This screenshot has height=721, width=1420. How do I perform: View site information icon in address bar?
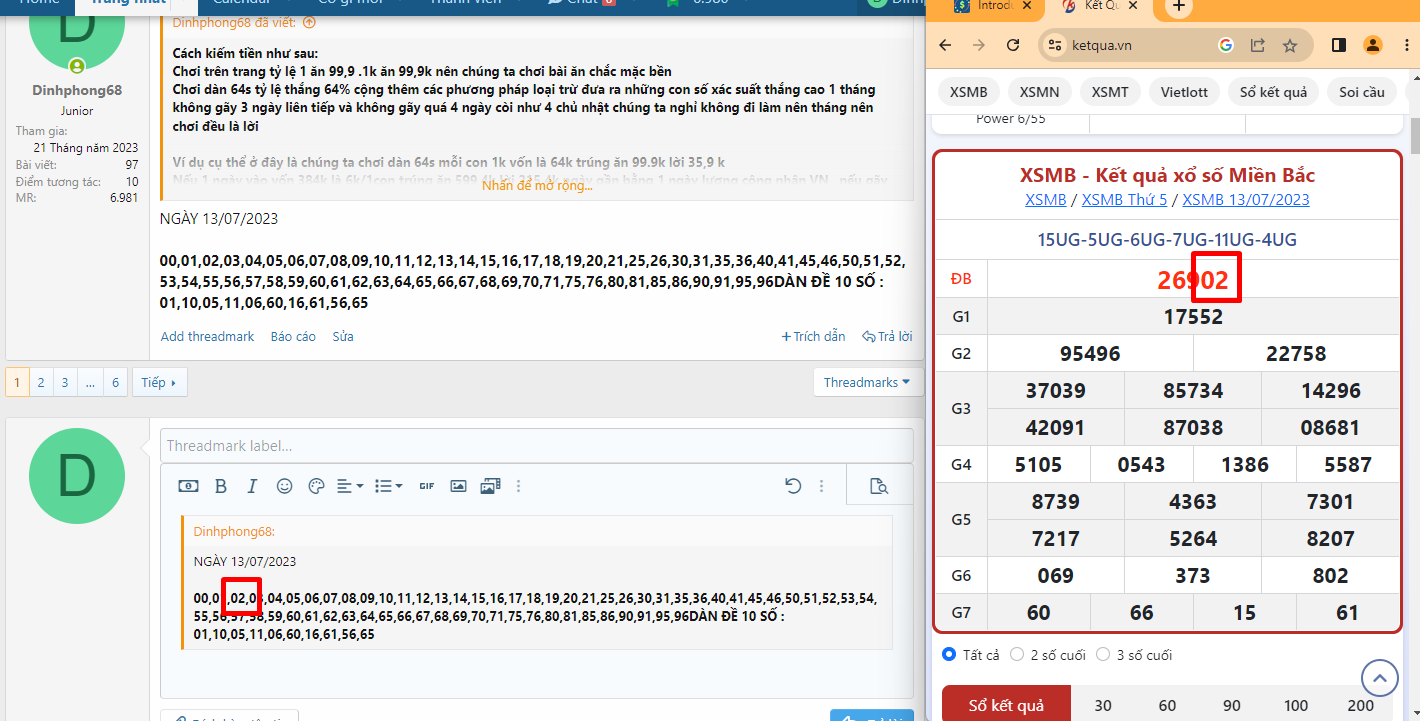tap(1053, 45)
